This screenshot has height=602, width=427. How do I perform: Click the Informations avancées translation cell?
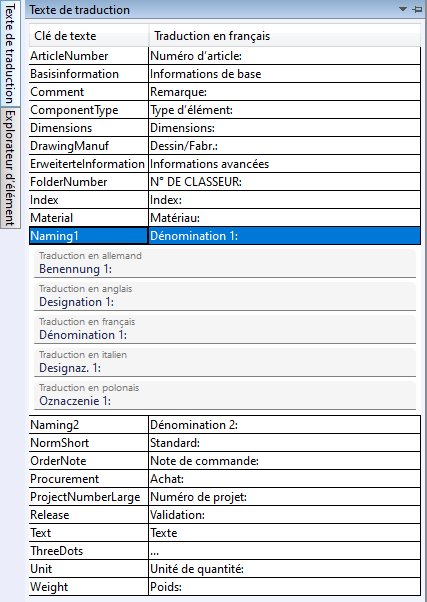[285, 164]
